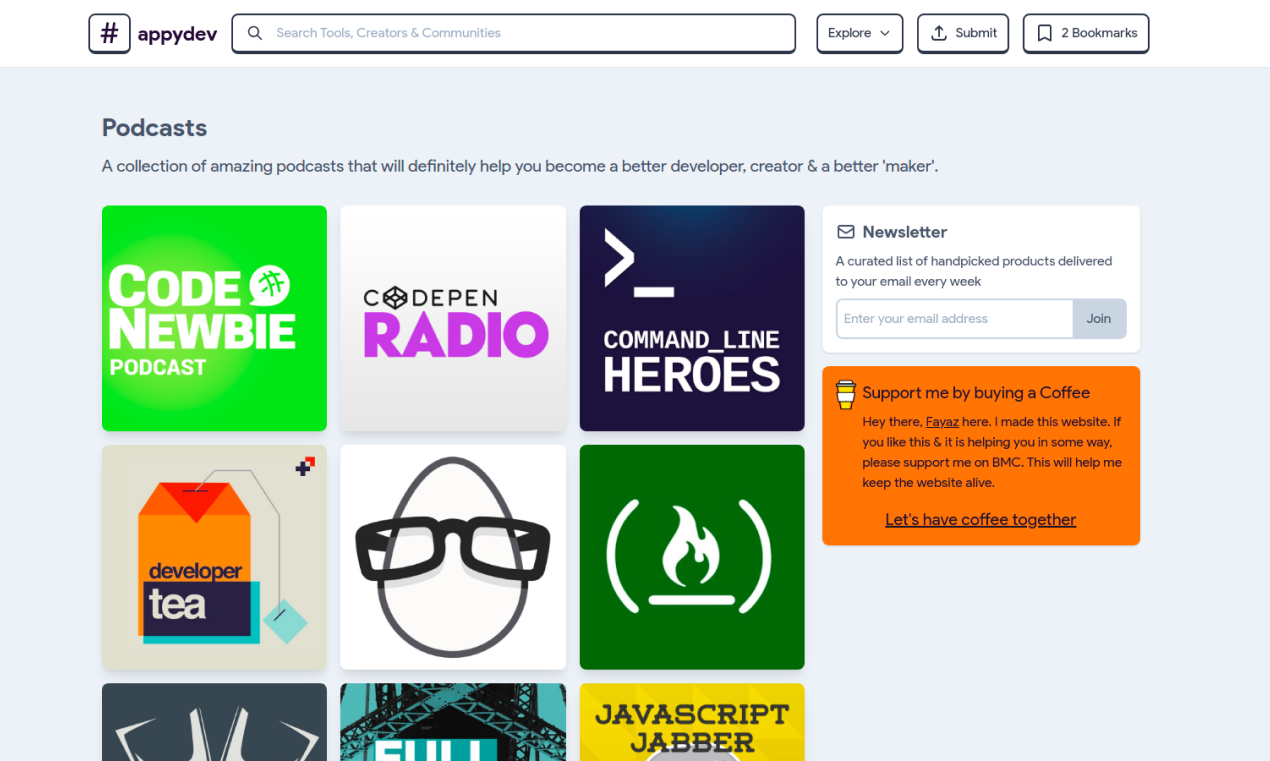Open the Code Newbie Podcast tile
This screenshot has width=1270, height=761.
click(213, 318)
